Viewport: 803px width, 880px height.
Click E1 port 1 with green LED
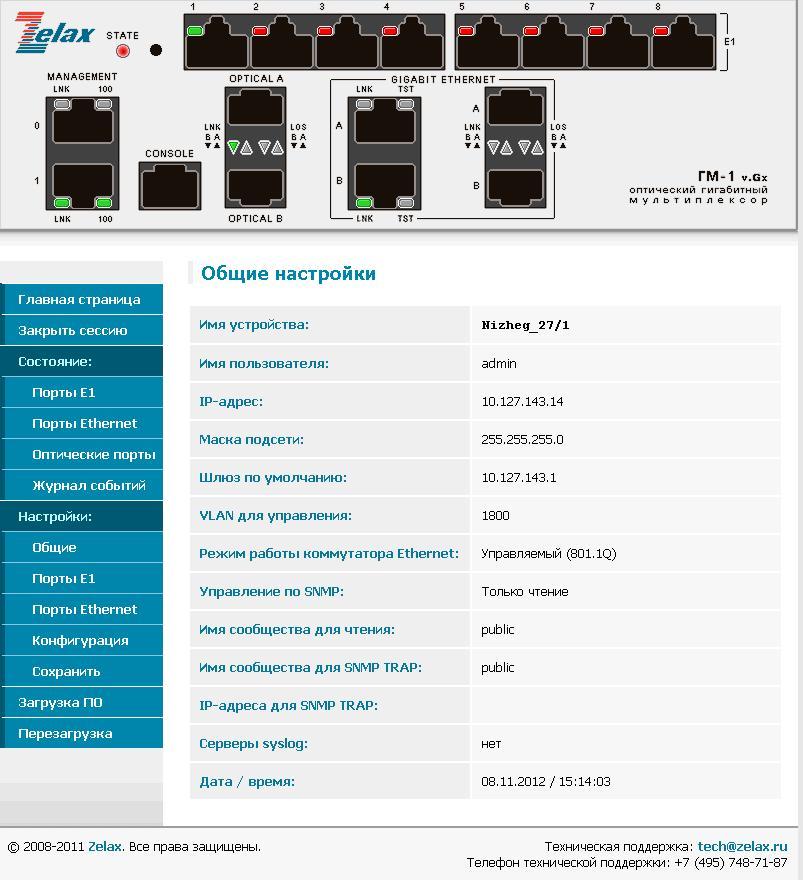click(x=217, y=43)
